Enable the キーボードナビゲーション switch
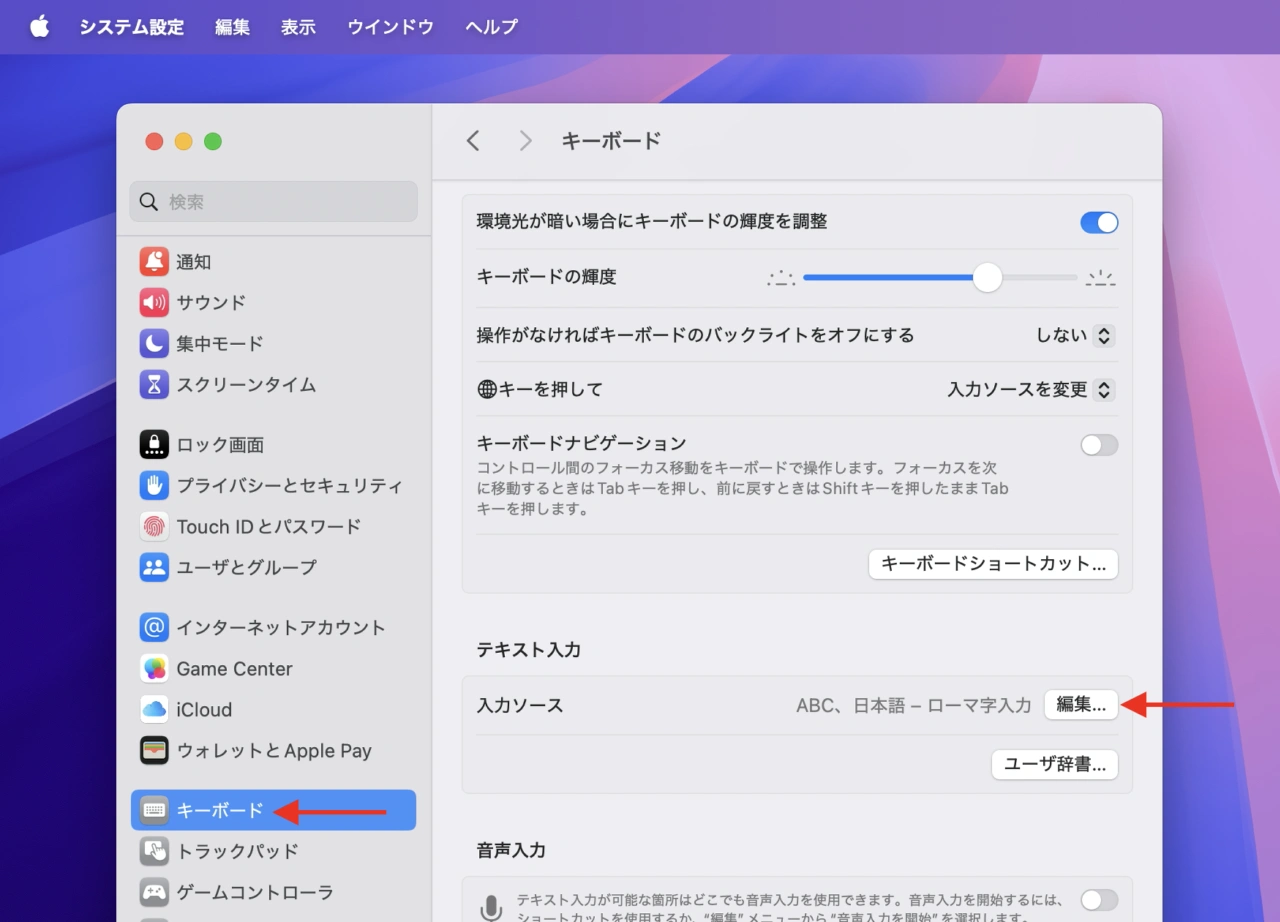 1099,445
